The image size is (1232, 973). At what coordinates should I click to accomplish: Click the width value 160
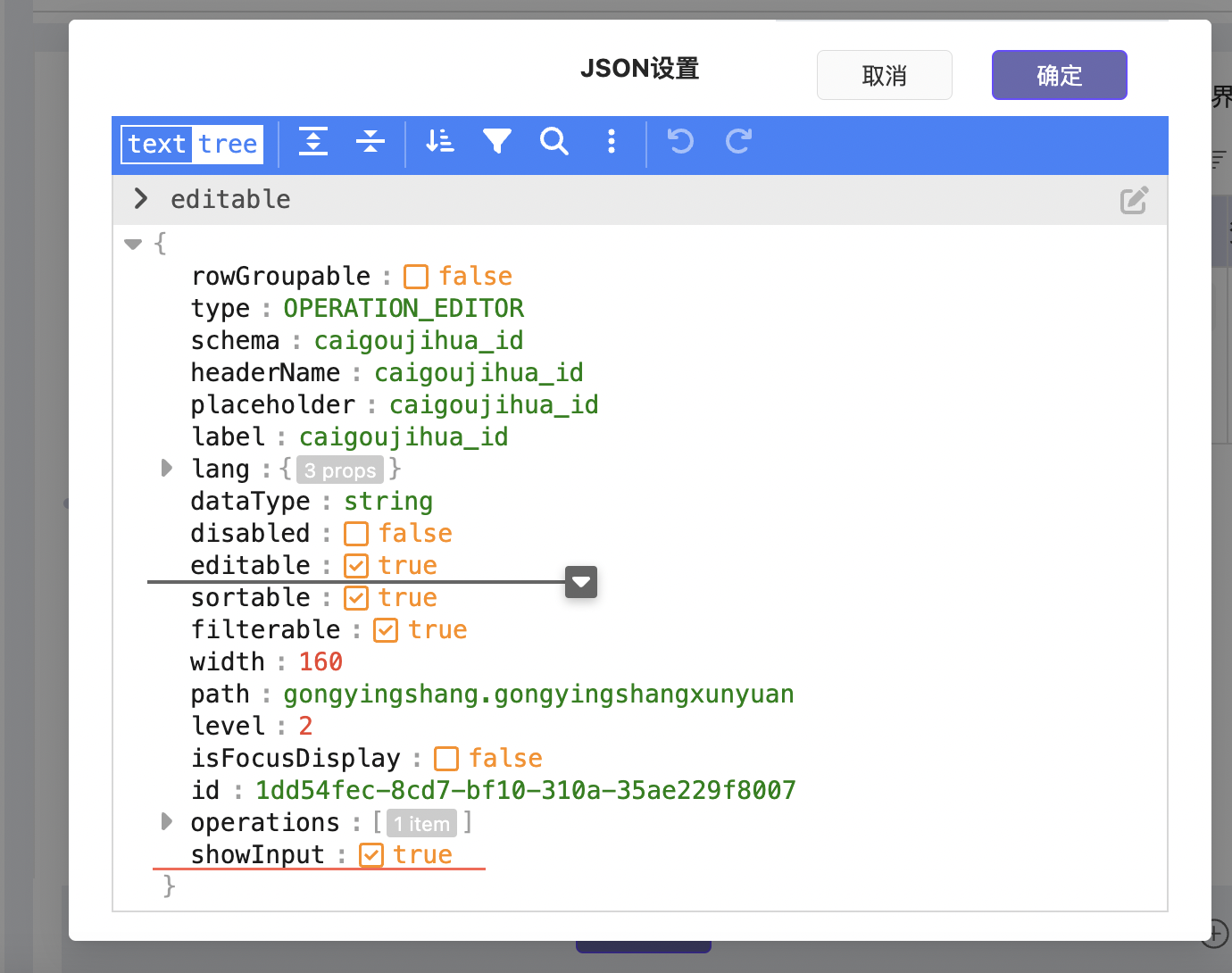coord(320,662)
